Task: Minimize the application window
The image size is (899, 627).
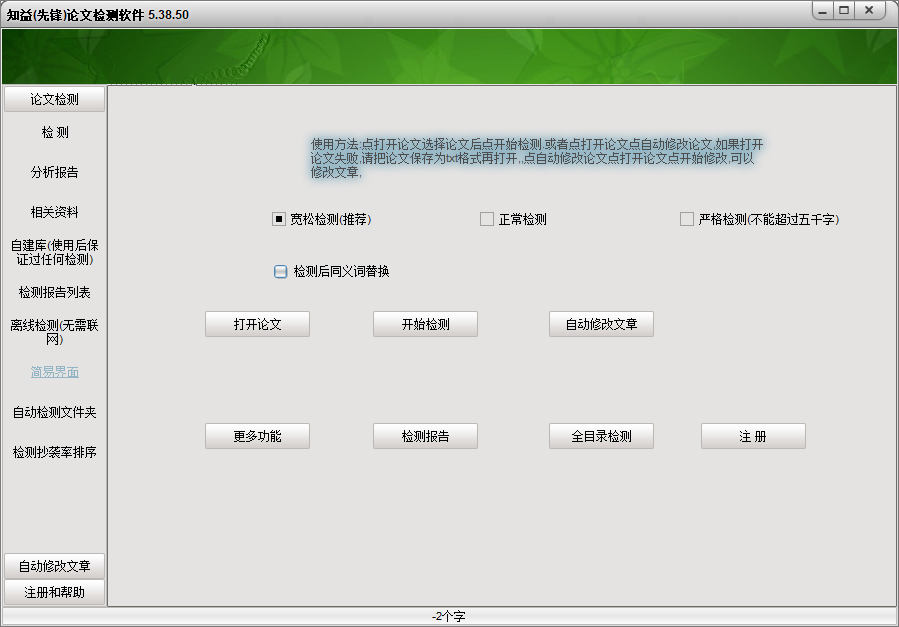Action: (x=823, y=10)
